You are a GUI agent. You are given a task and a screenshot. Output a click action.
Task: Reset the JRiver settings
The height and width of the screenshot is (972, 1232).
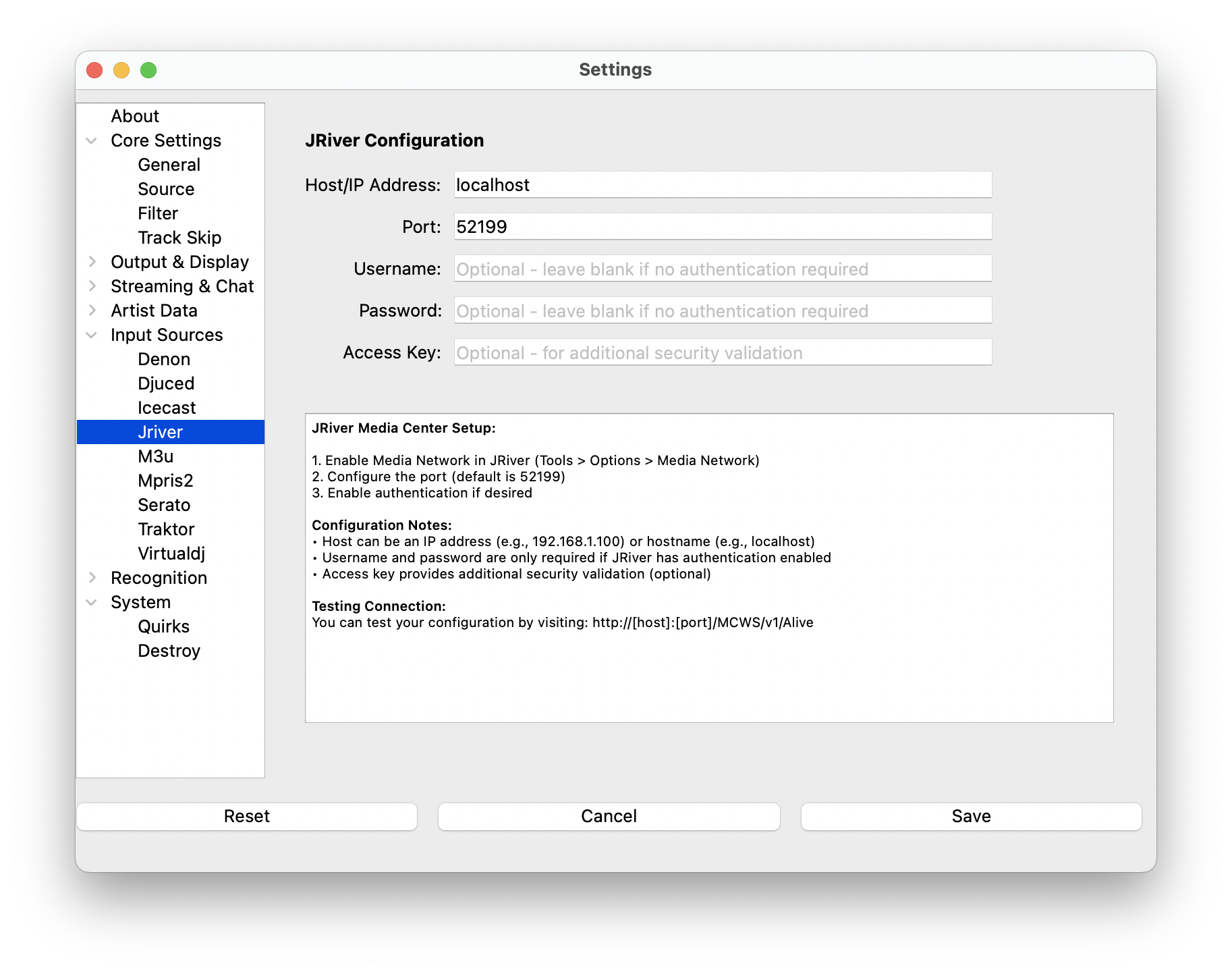[x=247, y=816]
